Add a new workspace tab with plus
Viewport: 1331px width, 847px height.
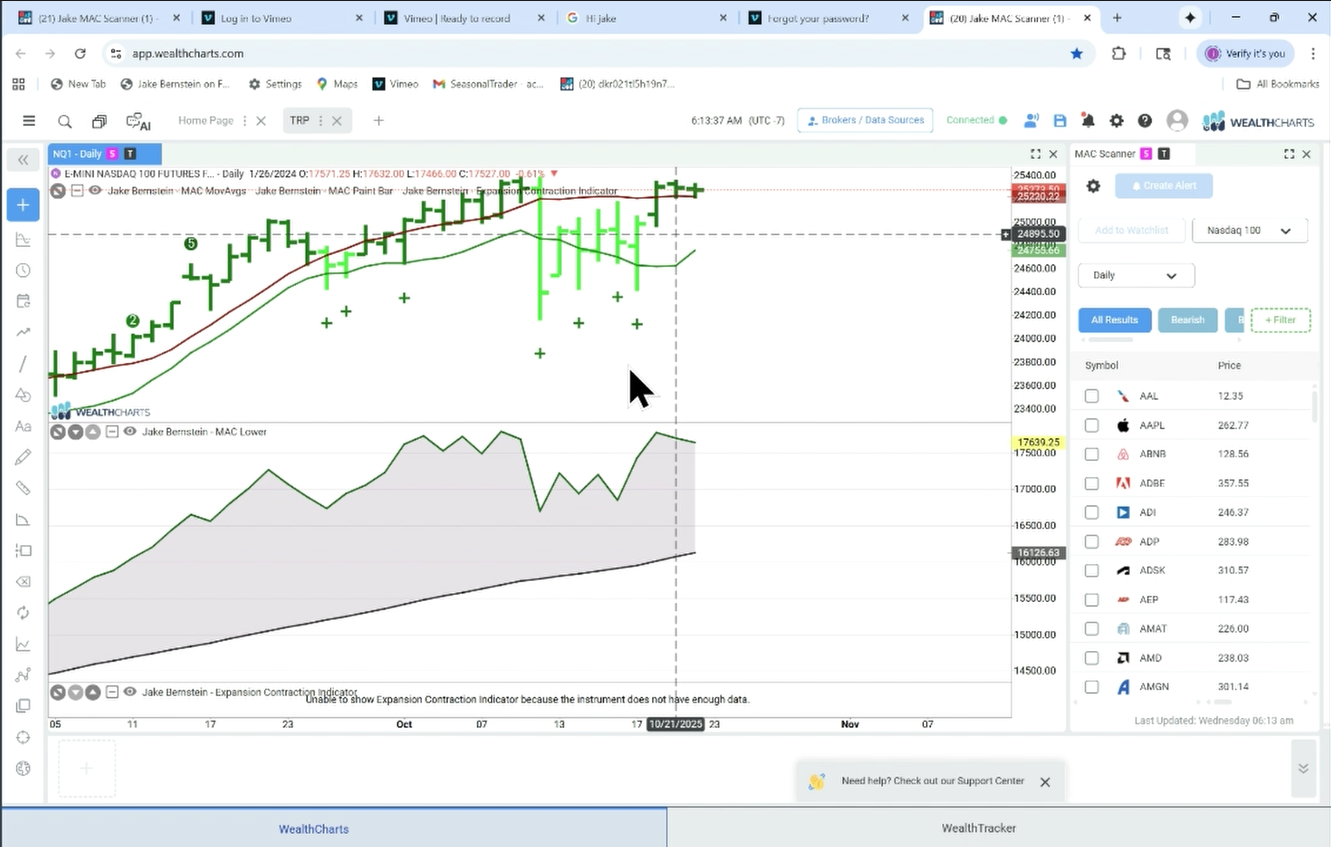coord(378,121)
